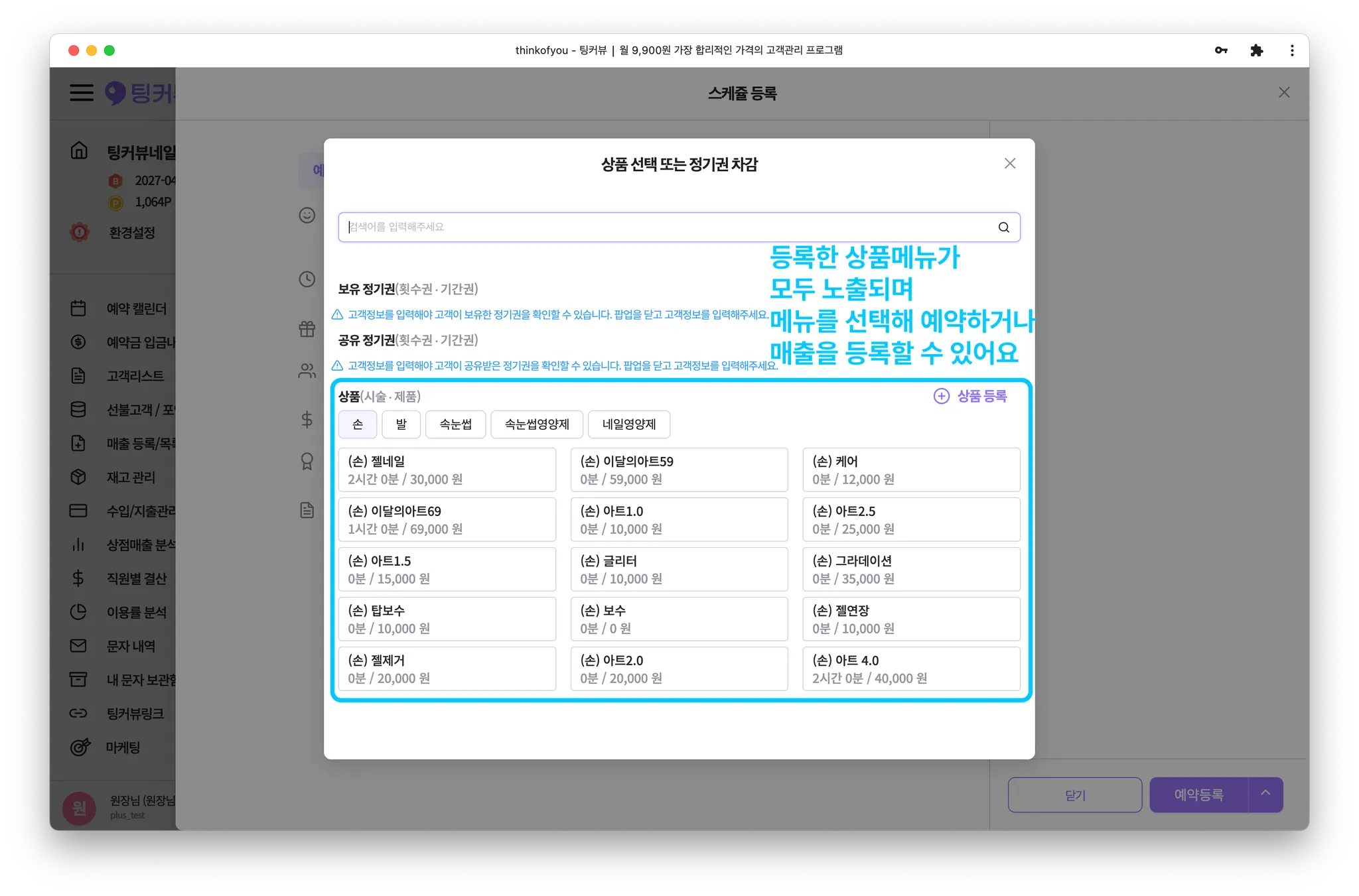Image resolution: width=1359 pixels, height=896 pixels.
Task: Click the browser extensions puzzle icon
Action: click(1256, 50)
